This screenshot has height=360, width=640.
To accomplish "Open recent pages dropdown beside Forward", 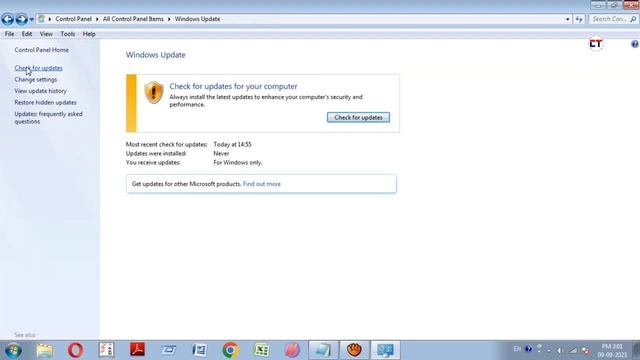I will (31, 19).
